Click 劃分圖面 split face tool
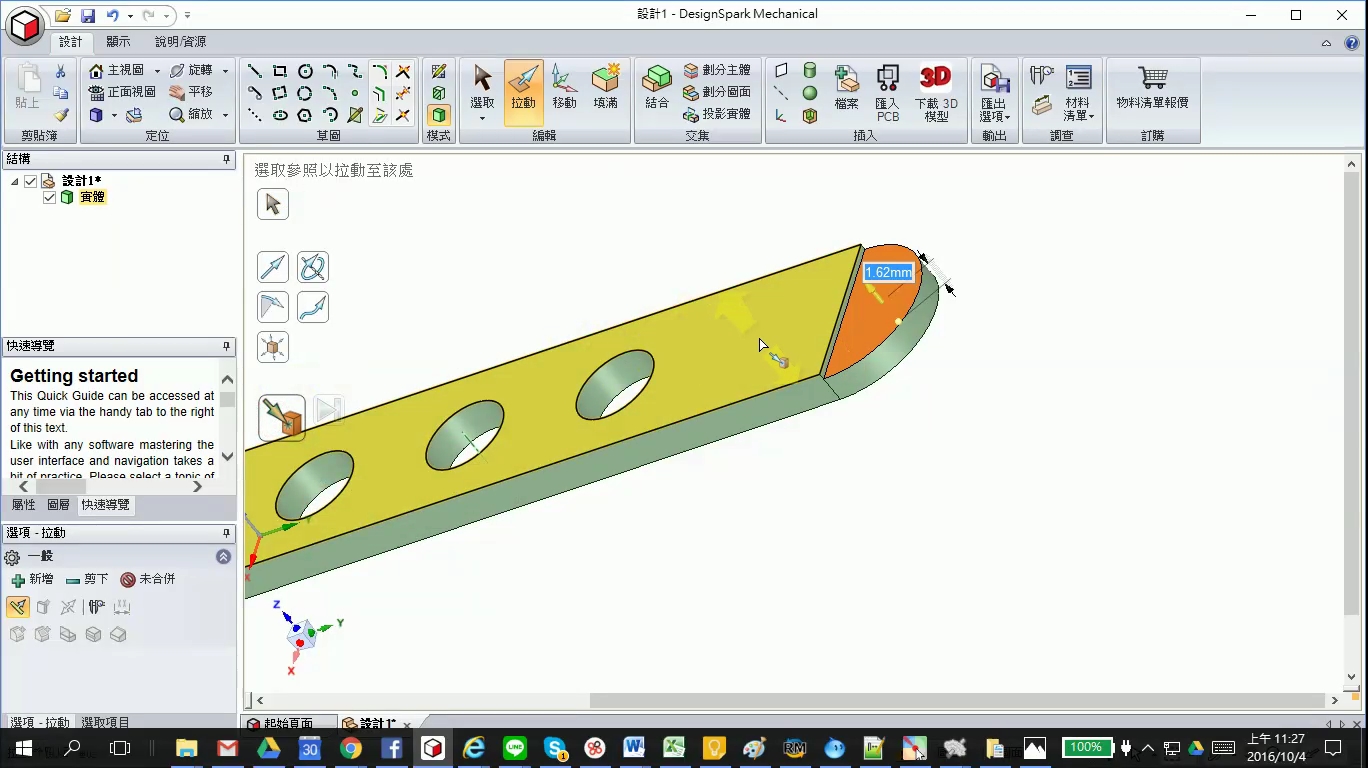The width and height of the screenshot is (1368, 768). click(716, 92)
